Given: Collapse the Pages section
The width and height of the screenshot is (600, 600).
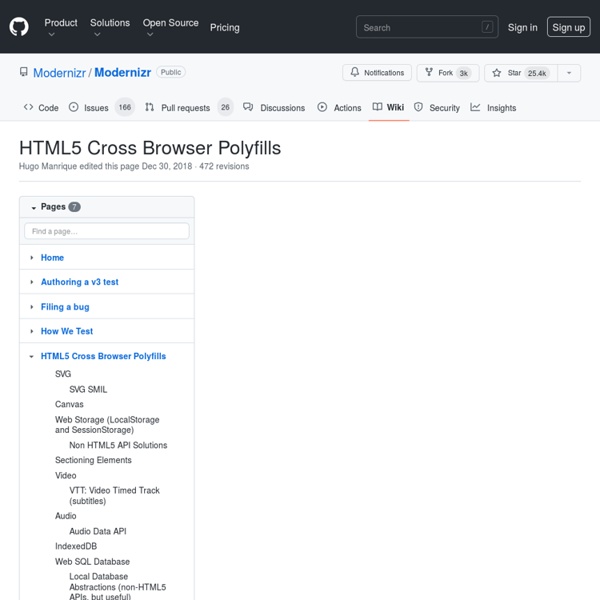Looking at the screenshot, I should coord(34,207).
